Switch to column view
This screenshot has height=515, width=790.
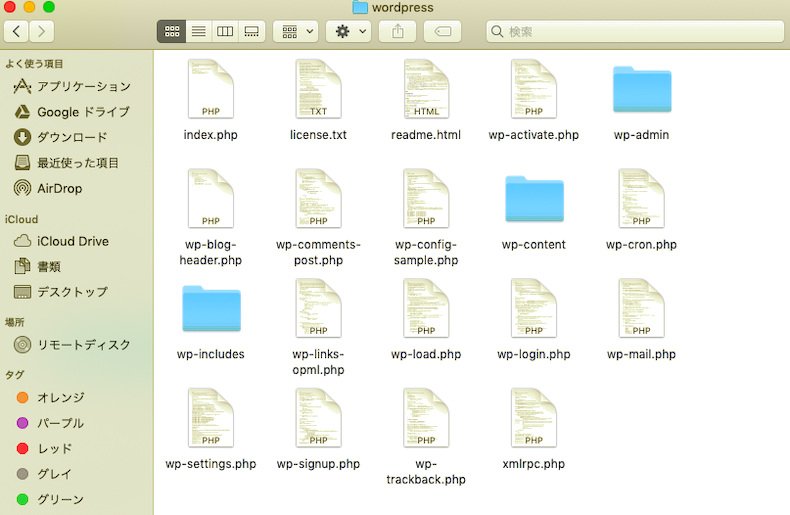(225, 32)
